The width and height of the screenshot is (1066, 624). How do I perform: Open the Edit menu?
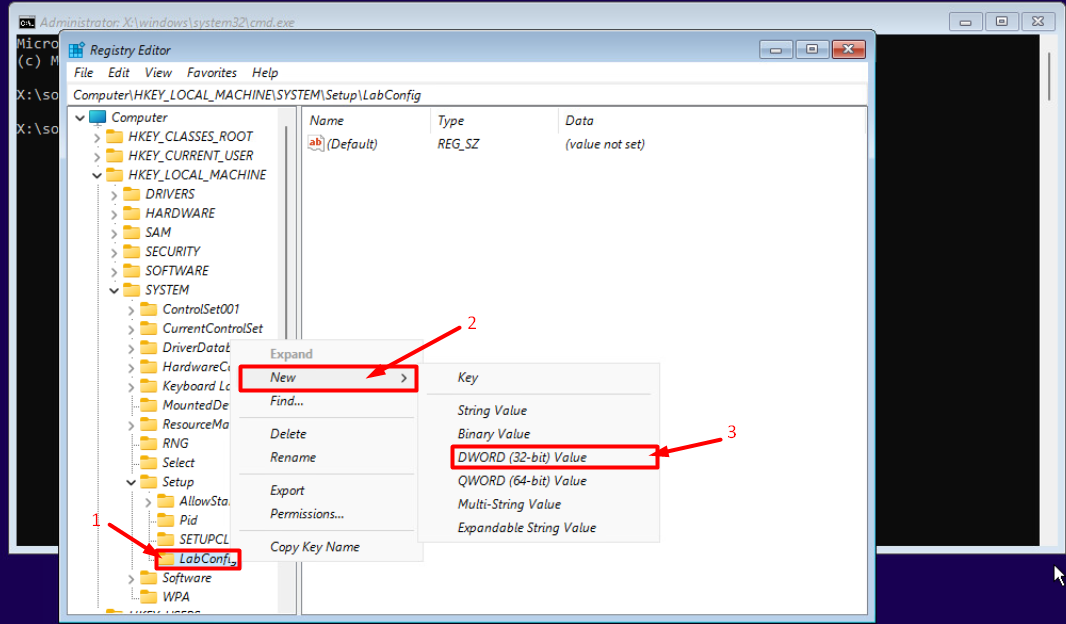click(x=118, y=72)
